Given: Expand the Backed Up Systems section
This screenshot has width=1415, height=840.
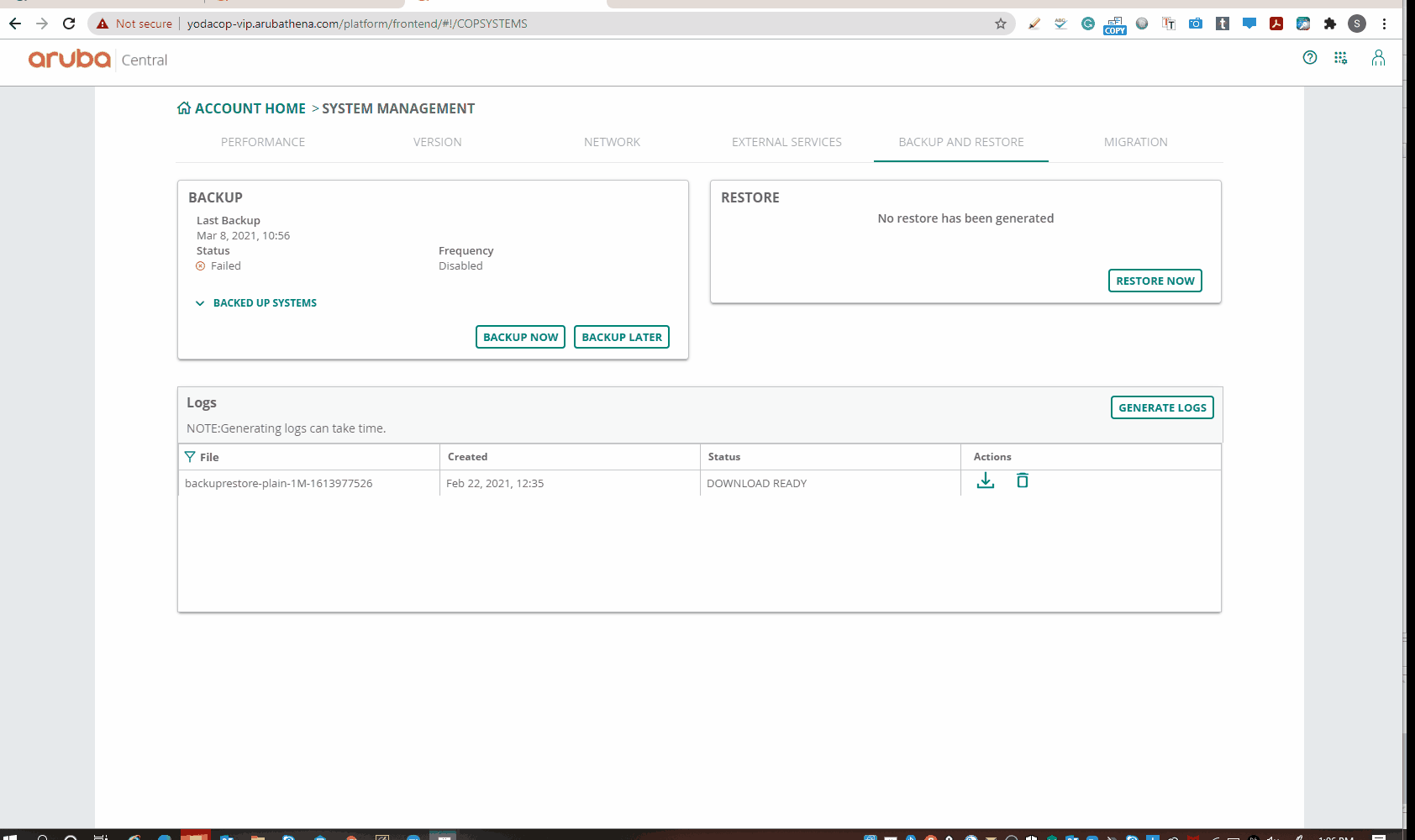Looking at the screenshot, I should click(256, 303).
